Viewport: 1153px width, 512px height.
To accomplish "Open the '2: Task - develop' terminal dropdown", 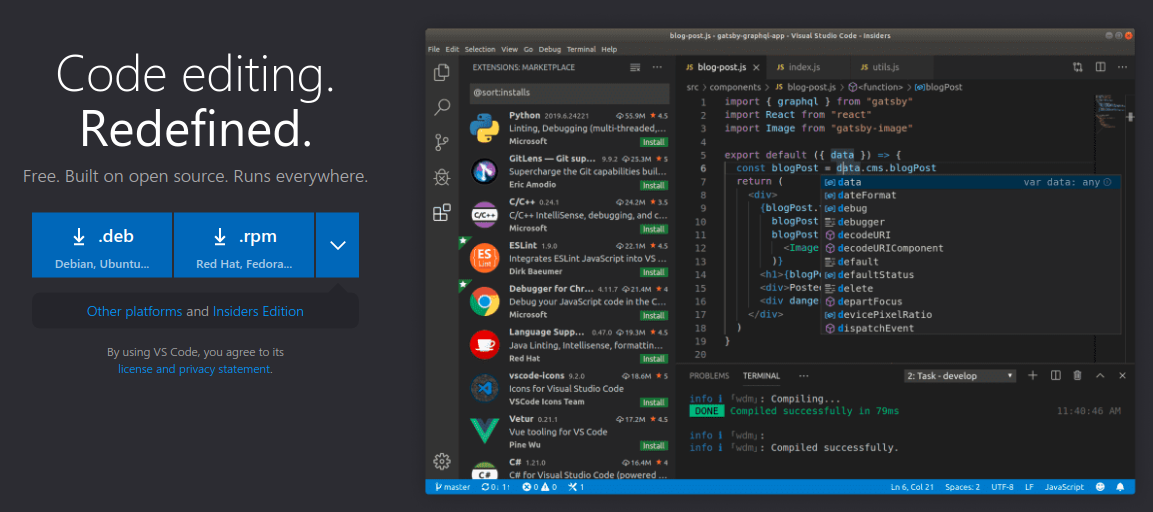I will pyautogui.click(x=960, y=376).
